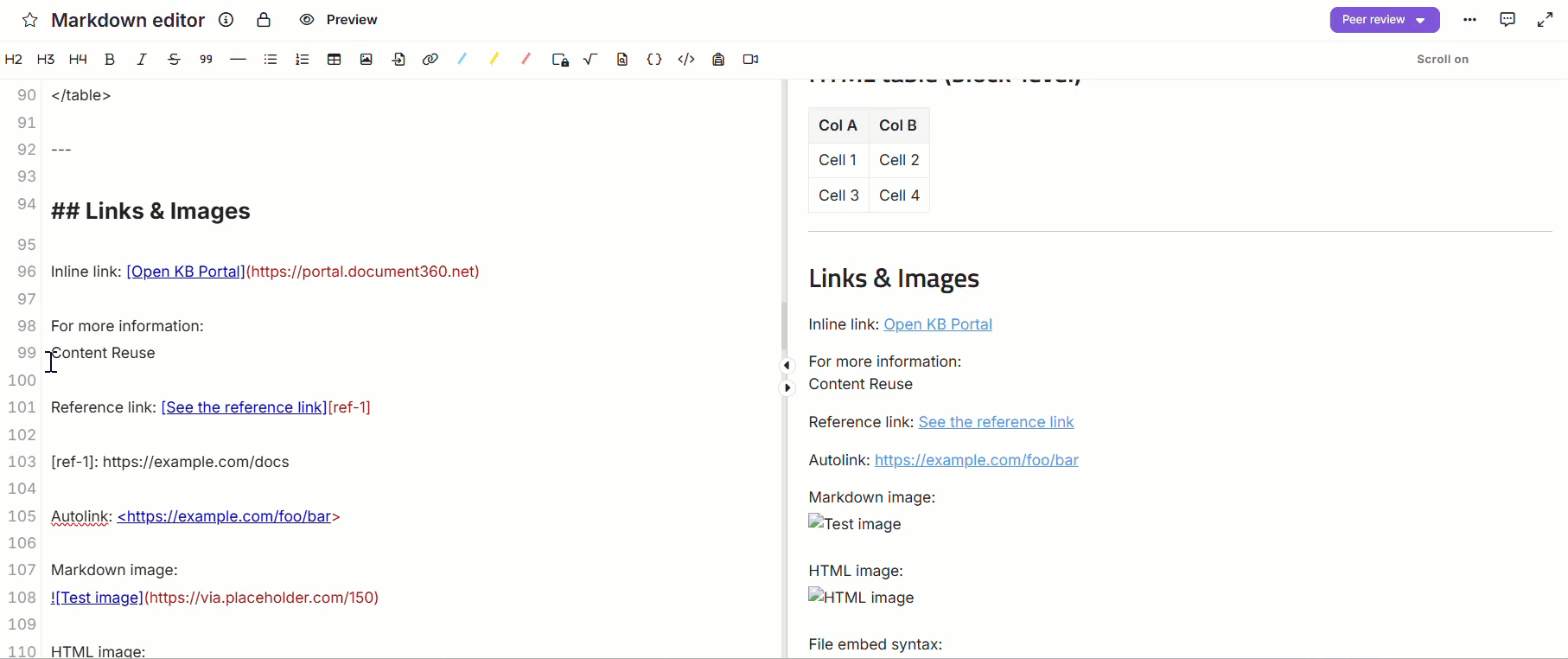Open the three-dots more options menu
The height and width of the screenshot is (659, 1568).
pyautogui.click(x=1469, y=20)
